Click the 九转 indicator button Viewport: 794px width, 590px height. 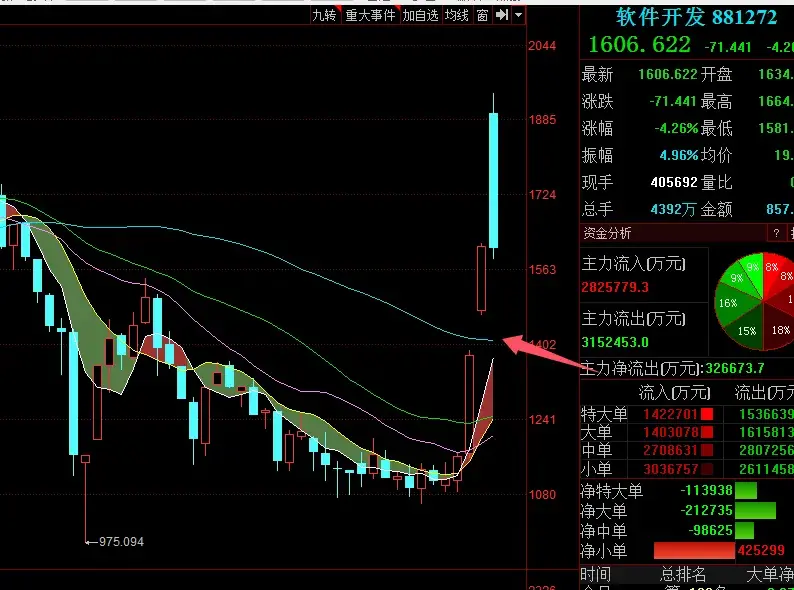tap(324, 15)
